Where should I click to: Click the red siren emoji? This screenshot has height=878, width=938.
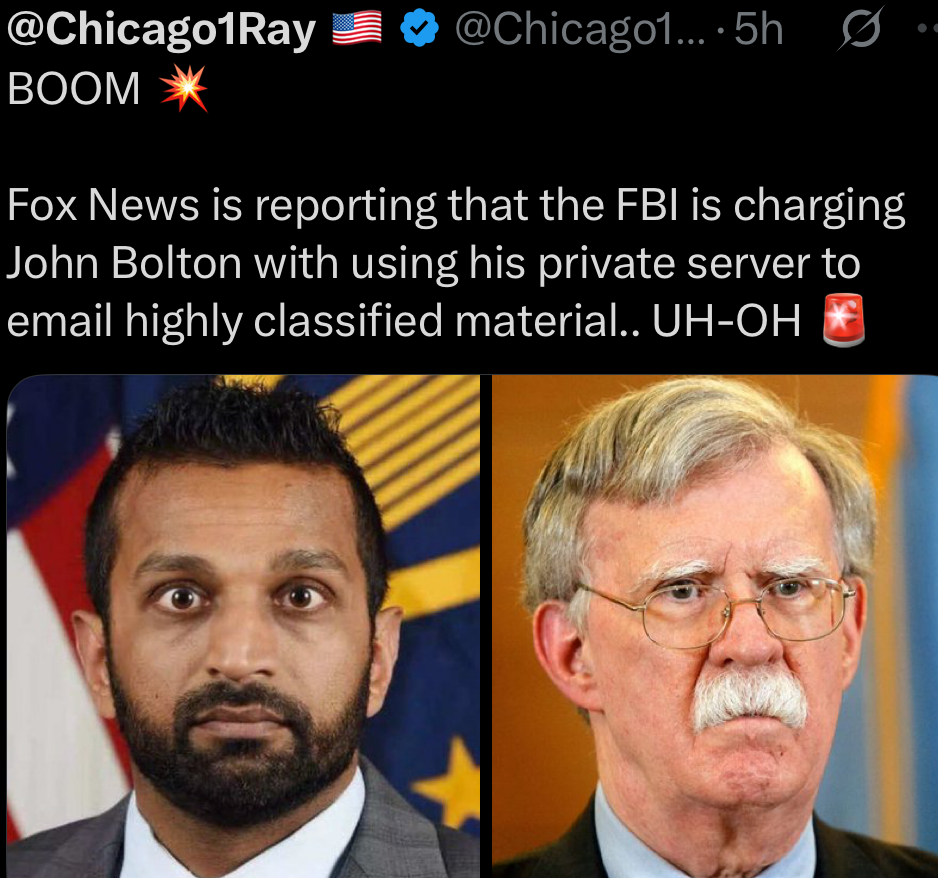pos(843,320)
